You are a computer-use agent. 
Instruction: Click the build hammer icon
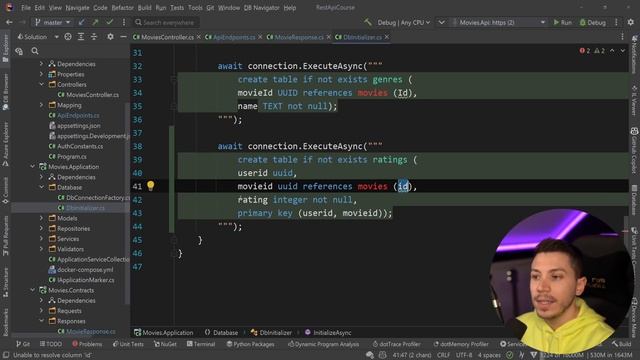coord(368,22)
